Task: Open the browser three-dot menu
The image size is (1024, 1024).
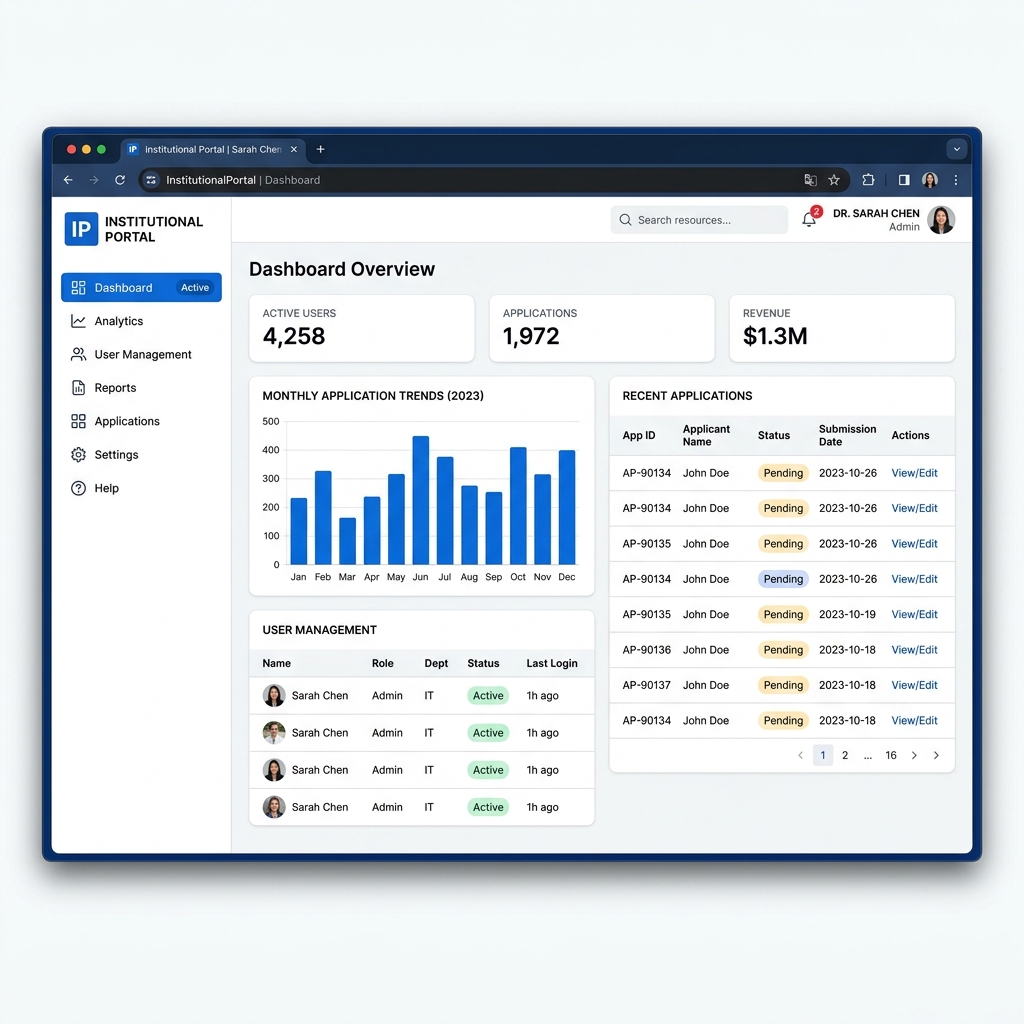Action: (x=955, y=180)
